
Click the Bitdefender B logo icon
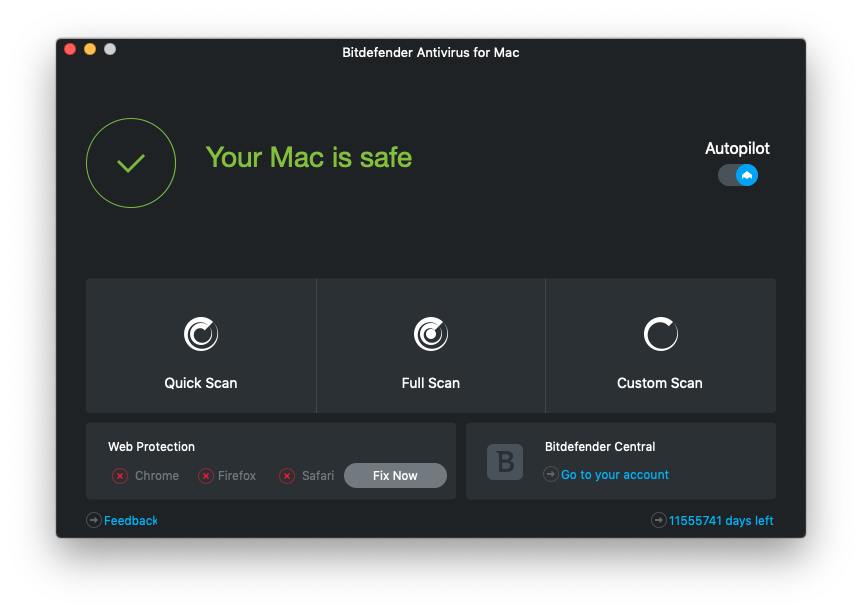click(x=505, y=462)
